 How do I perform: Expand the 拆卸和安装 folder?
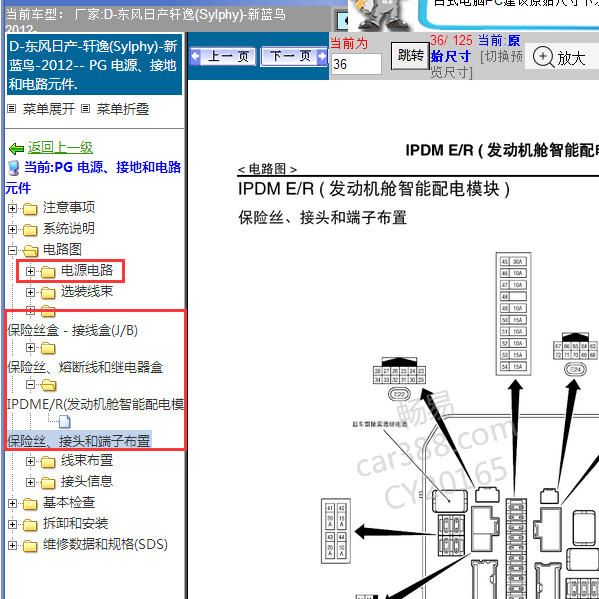point(12,525)
